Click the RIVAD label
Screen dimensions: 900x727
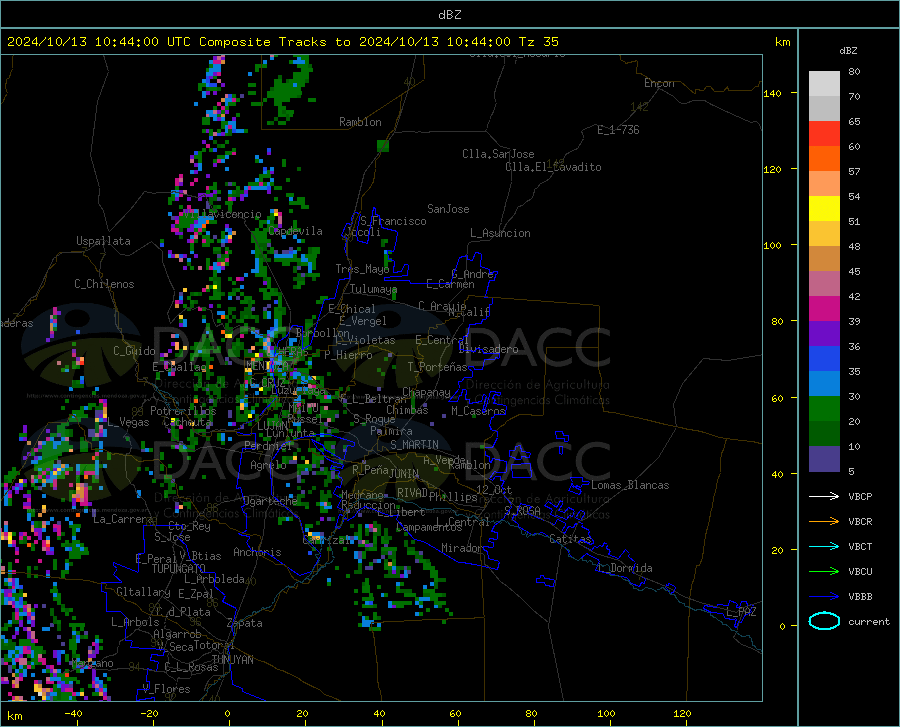pyautogui.click(x=412, y=493)
